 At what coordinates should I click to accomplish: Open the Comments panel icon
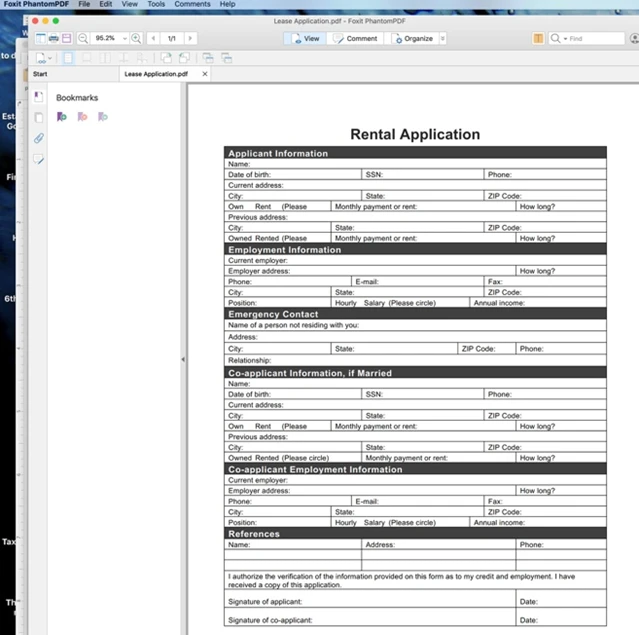tap(39, 159)
